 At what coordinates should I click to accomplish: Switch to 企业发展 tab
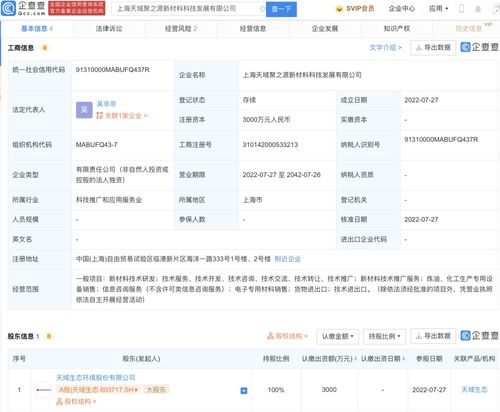click(325, 29)
